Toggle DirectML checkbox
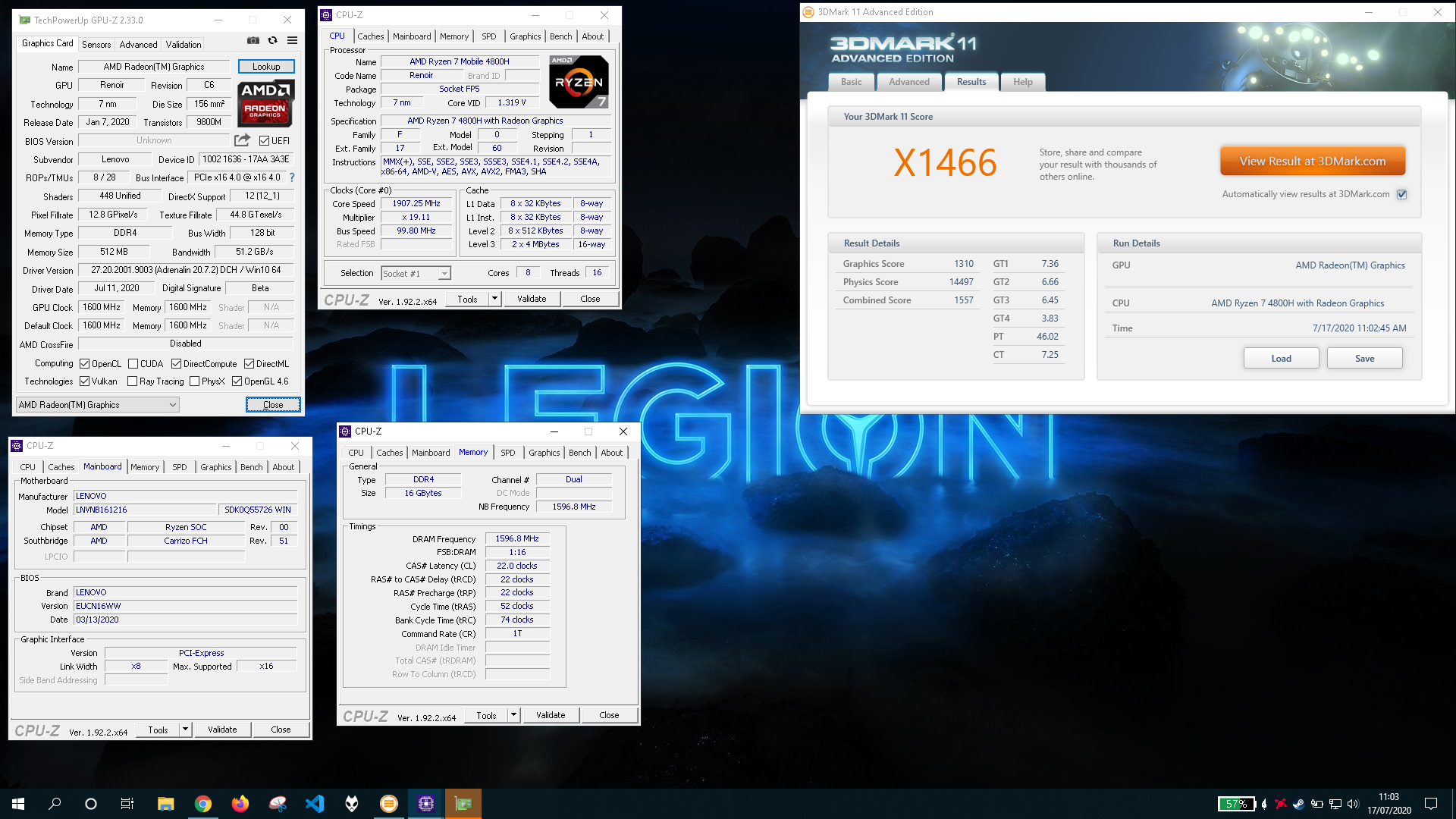This screenshot has width=1456, height=819. coord(249,364)
